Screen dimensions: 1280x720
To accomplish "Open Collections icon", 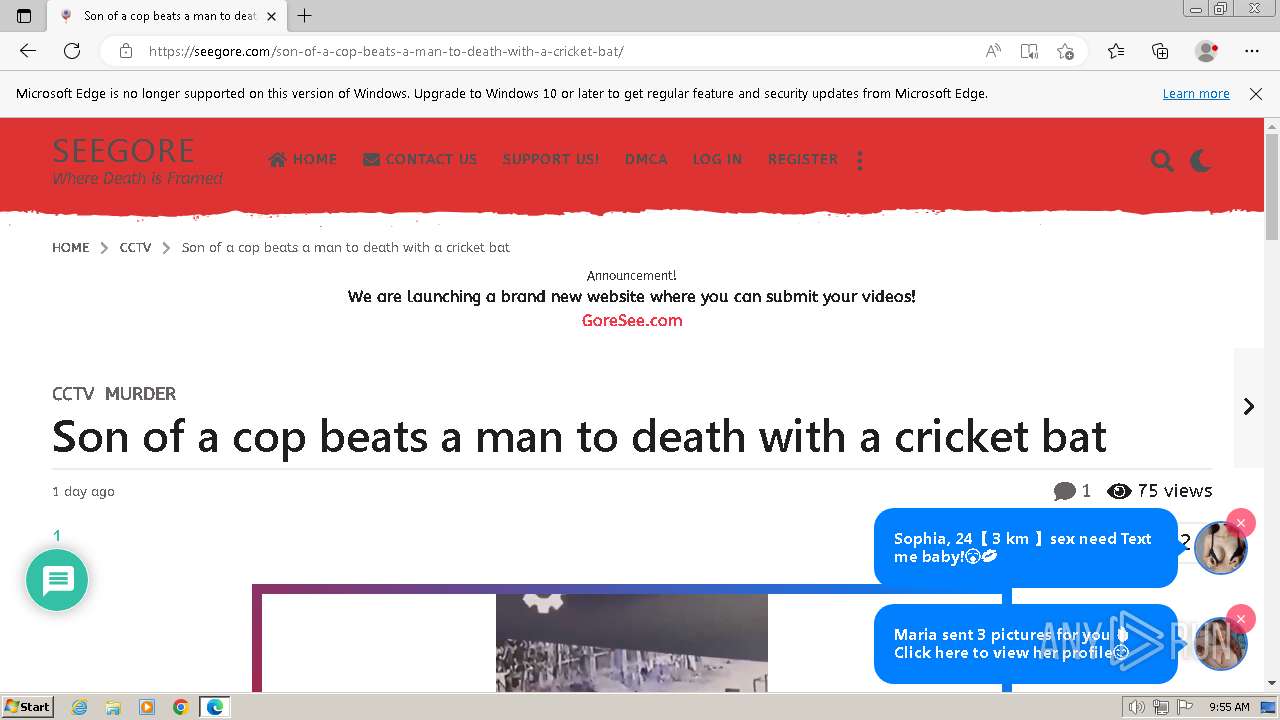I will pos(1160,51).
